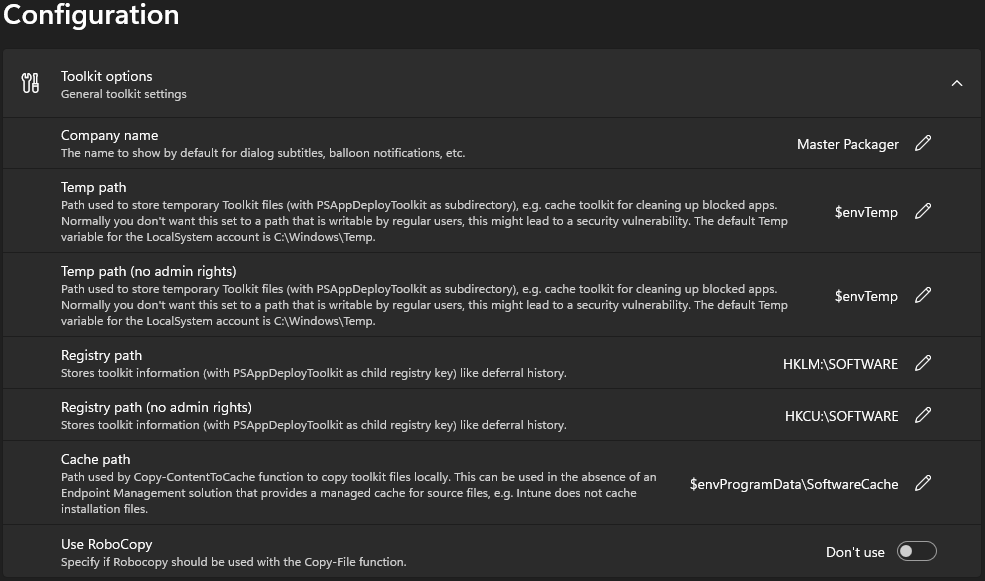Click the Master Packager company value
This screenshot has height=581, width=985.
coord(847,143)
